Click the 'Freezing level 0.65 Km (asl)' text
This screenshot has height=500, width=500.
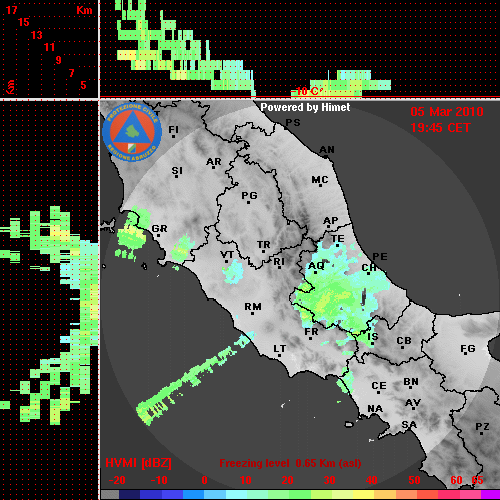pyautogui.click(x=290, y=463)
